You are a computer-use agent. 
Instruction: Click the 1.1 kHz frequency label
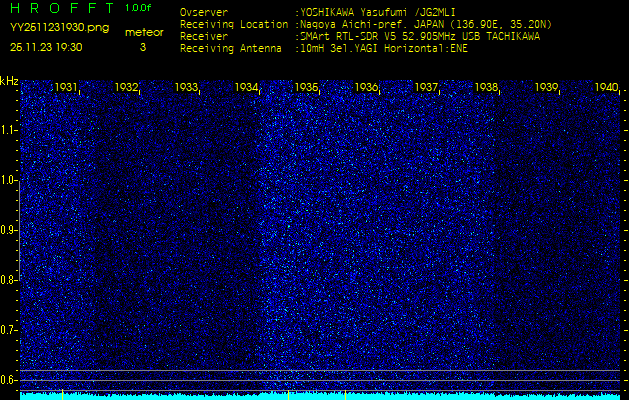click(9, 130)
